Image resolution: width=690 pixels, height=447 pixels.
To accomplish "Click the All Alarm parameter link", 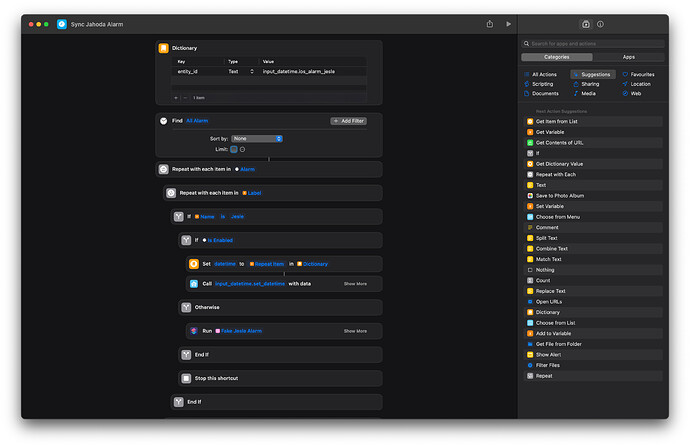I will click(x=197, y=121).
